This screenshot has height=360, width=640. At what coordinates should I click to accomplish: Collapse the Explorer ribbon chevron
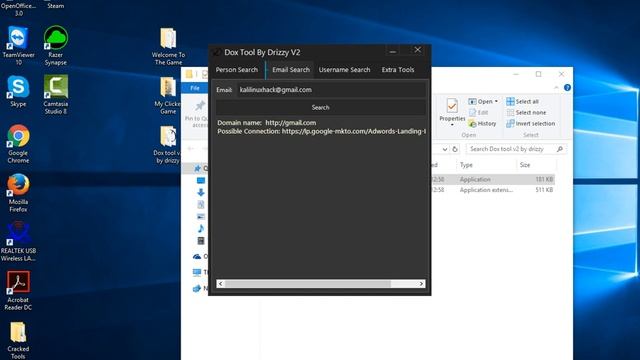tap(556, 88)
